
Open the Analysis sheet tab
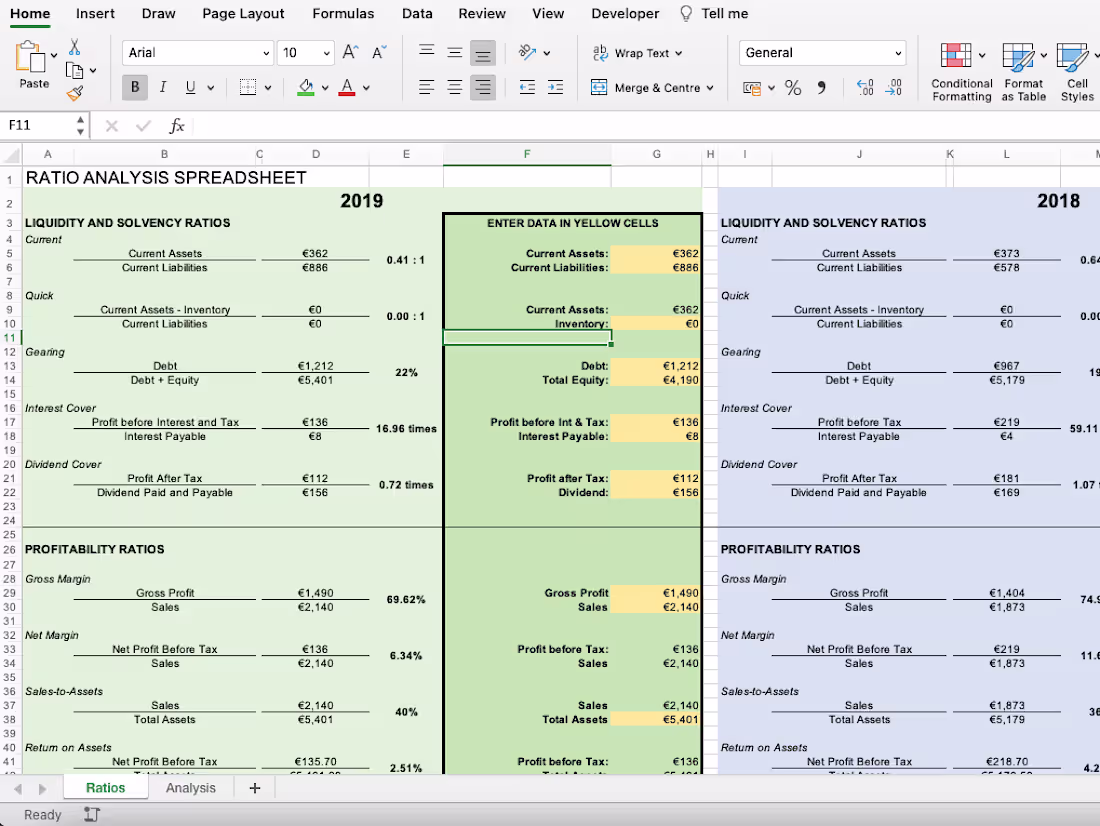[190, 787]
